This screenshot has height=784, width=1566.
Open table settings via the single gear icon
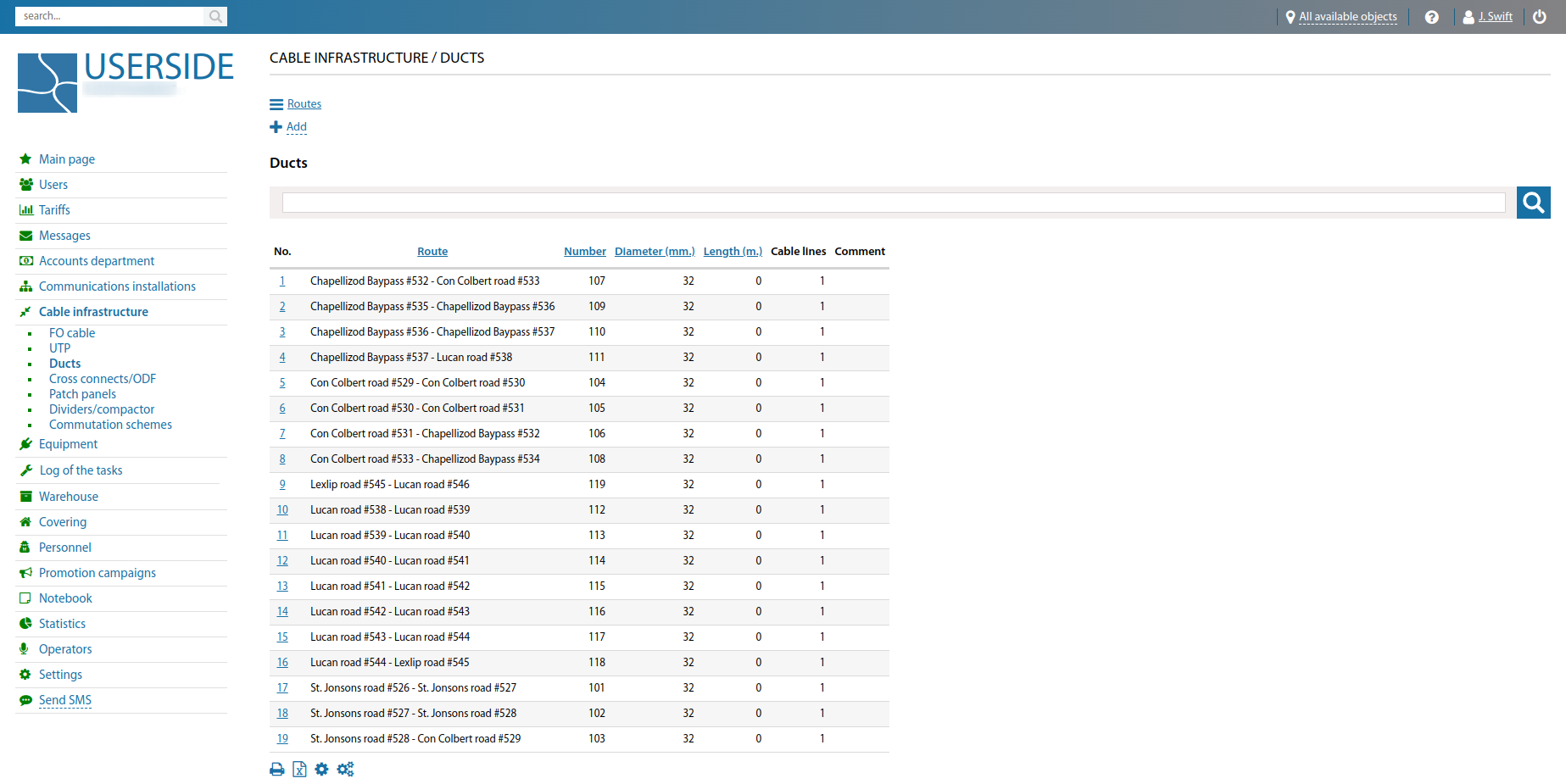pos(321,770)
